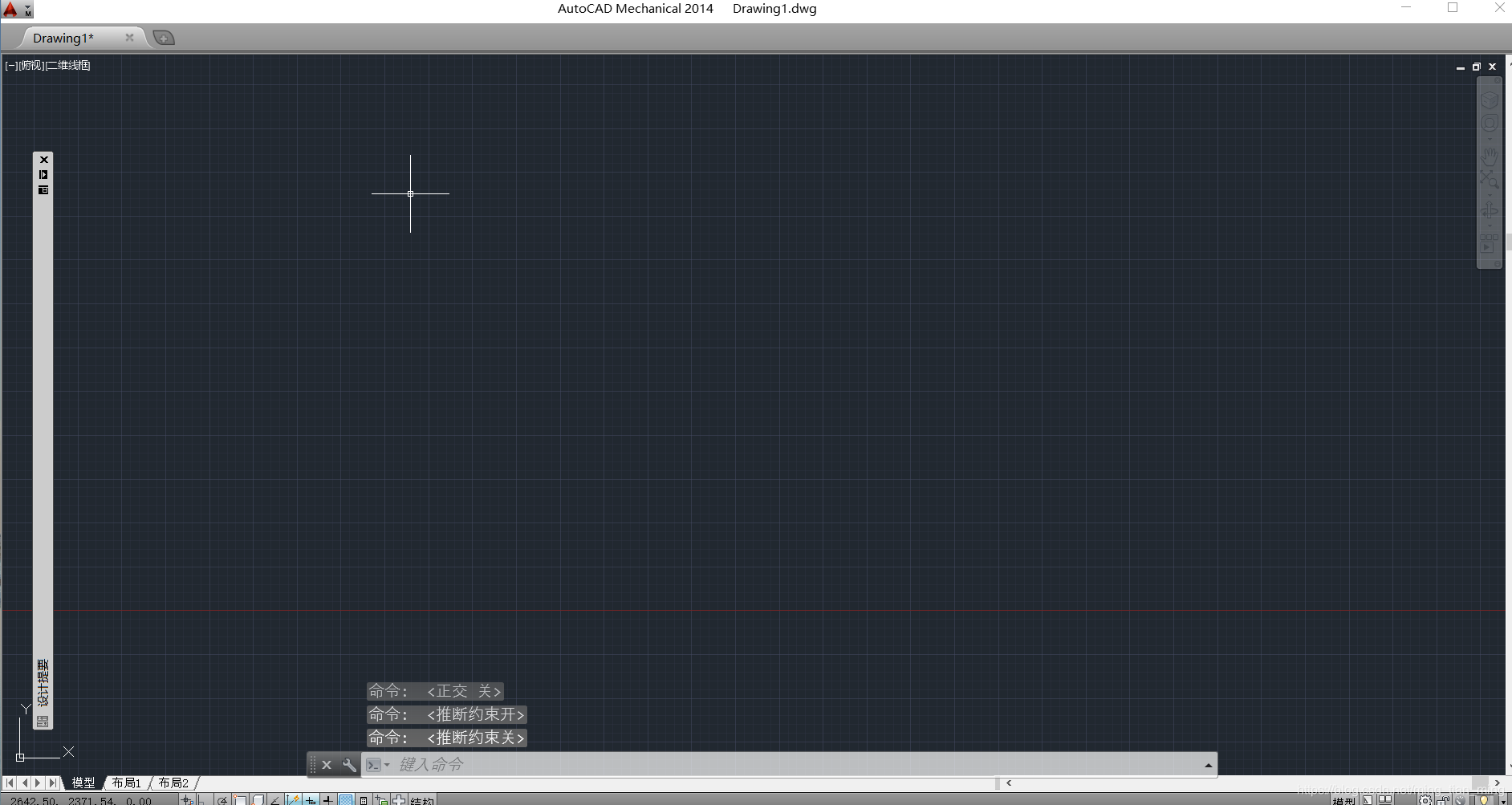Select the Pan hand tool
Viewport: 1512px width, 805px height.
tap(1490, 157)
